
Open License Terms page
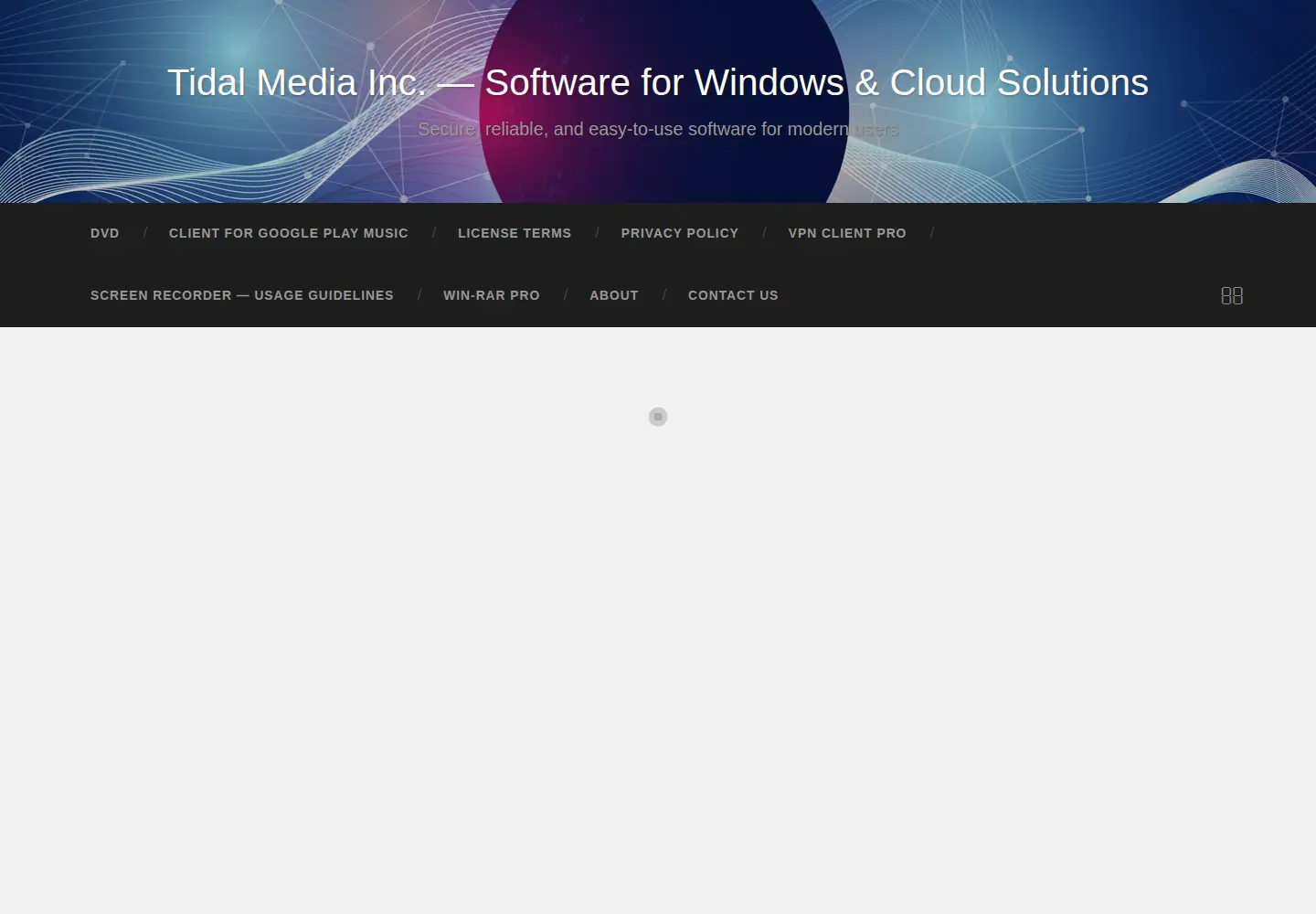[515, 233]
